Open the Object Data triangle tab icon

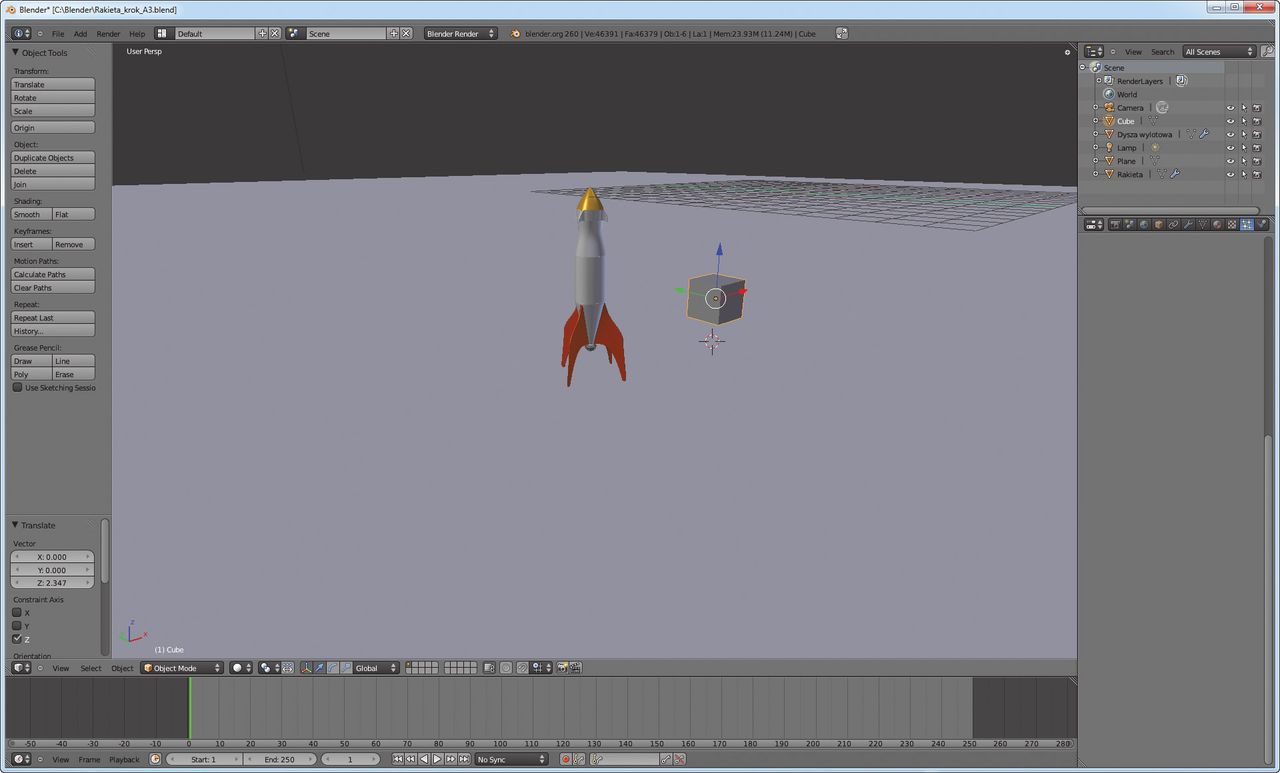click(x=1203, y=224)
